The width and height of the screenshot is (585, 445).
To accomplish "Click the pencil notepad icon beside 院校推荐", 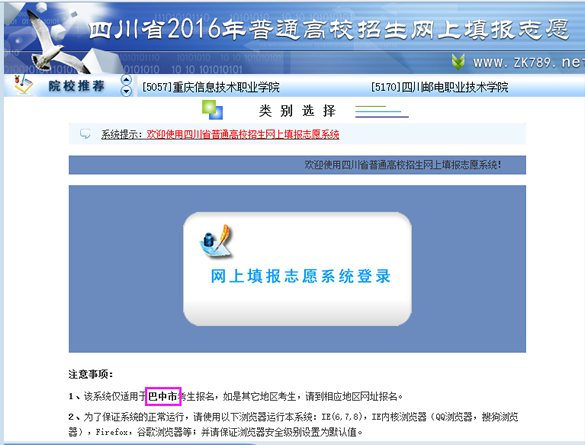I will coord(23,84).
